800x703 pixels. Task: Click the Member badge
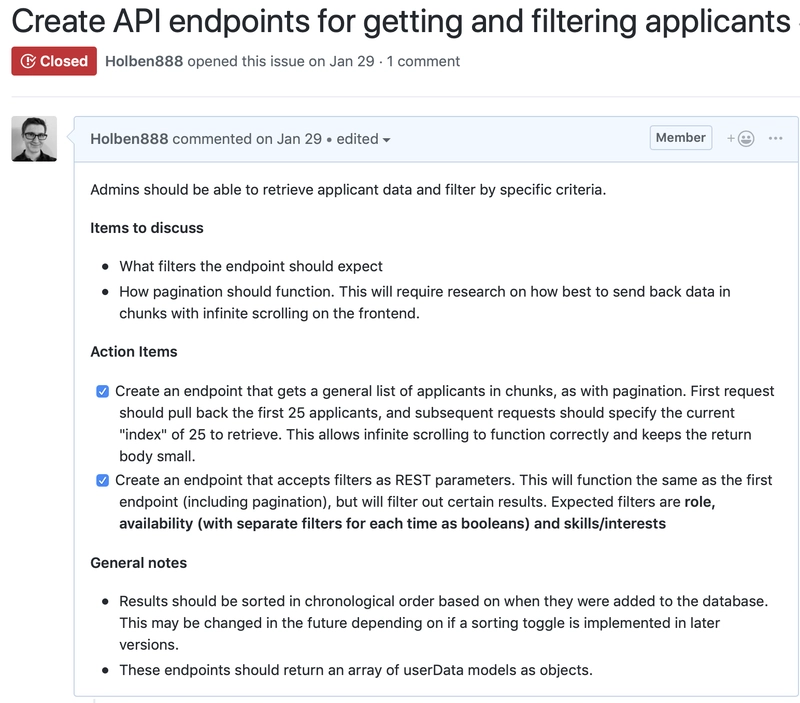pyautogui.click(x=681, y=138)
